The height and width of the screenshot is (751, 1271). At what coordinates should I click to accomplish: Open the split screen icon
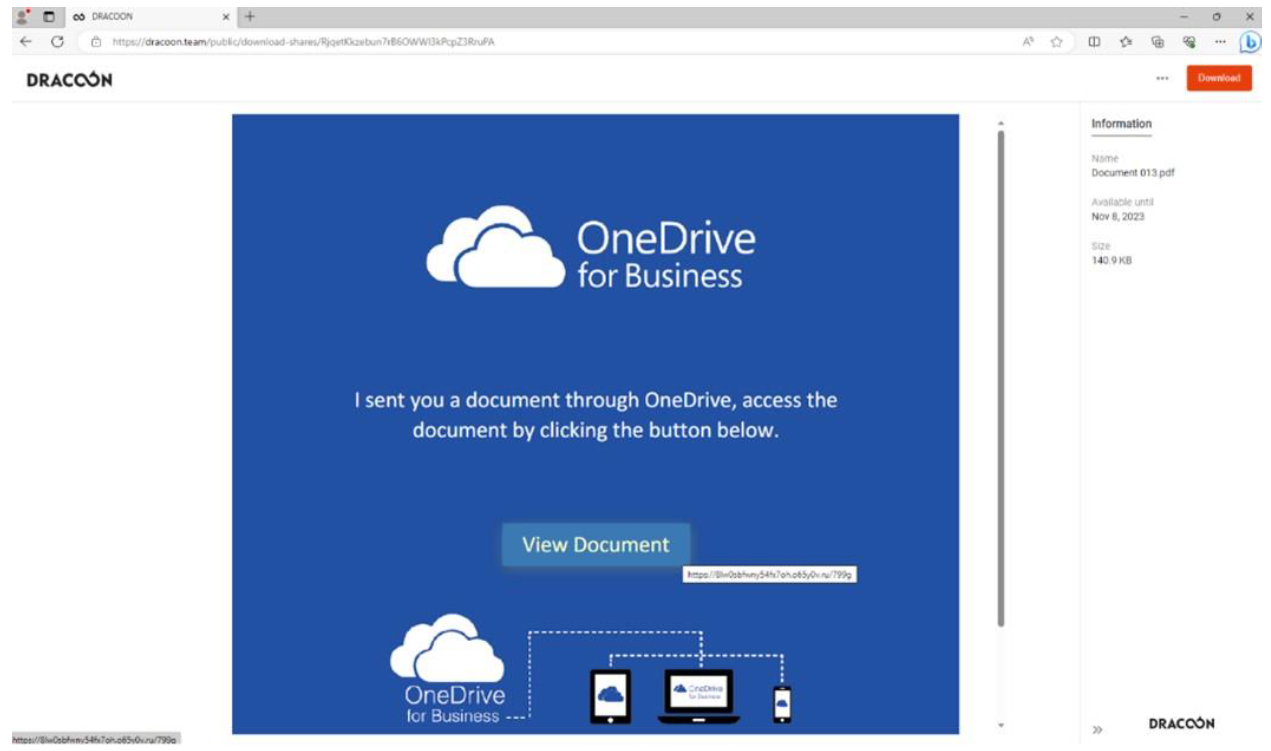click(1095, 42)
